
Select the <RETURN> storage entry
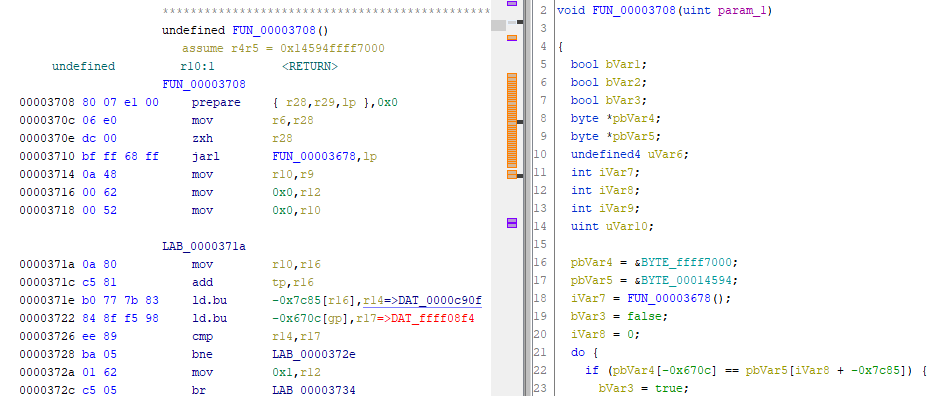pos(310,66)
